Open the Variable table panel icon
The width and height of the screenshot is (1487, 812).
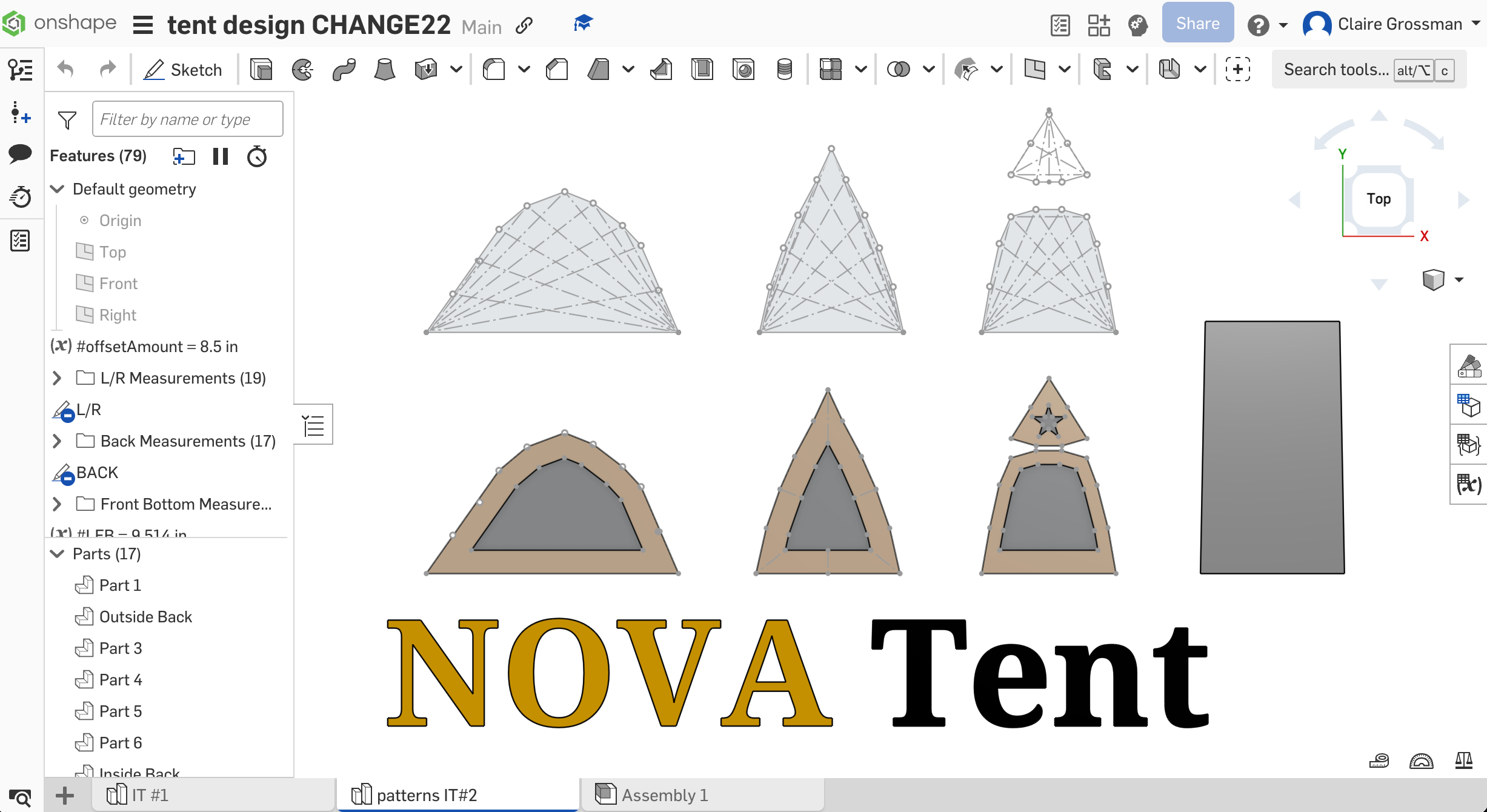click(x=1469, y=484)
